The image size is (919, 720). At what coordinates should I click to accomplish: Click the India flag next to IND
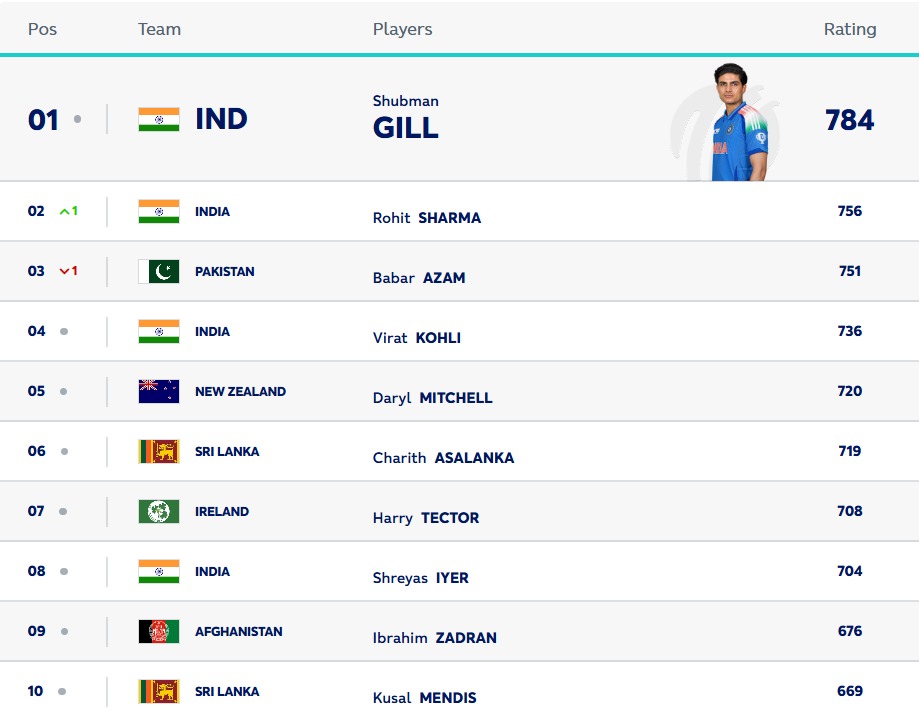(x=159, y=119)
